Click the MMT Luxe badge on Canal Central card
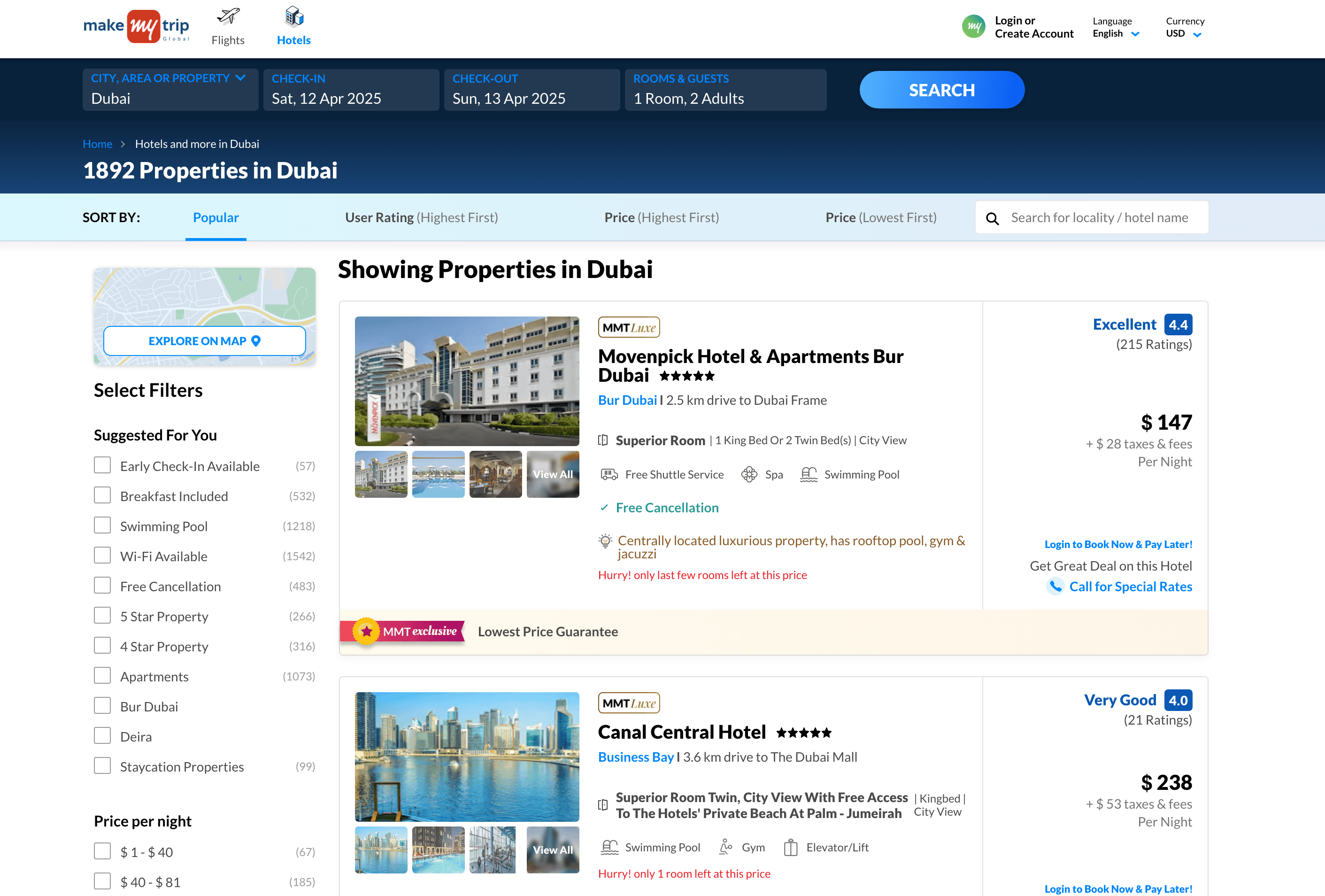The width and height of the screenshot is (1325, 896). pyautogui.click(x=629, y=703)
